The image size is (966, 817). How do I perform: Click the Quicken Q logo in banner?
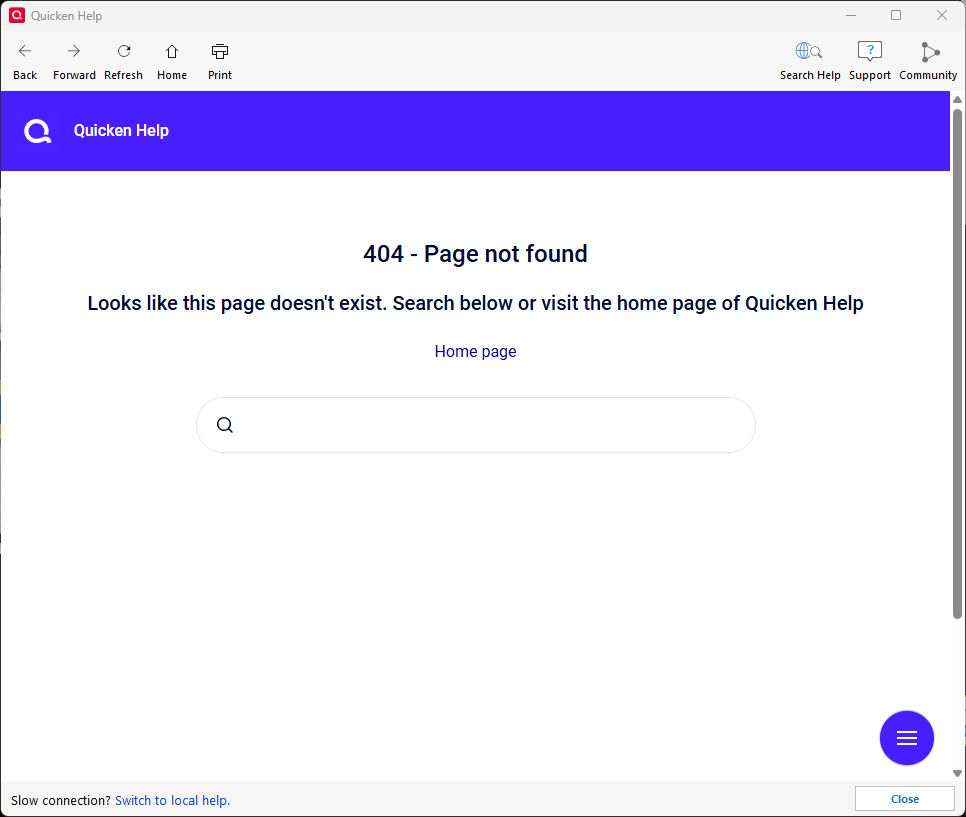[x=37, y=131]
